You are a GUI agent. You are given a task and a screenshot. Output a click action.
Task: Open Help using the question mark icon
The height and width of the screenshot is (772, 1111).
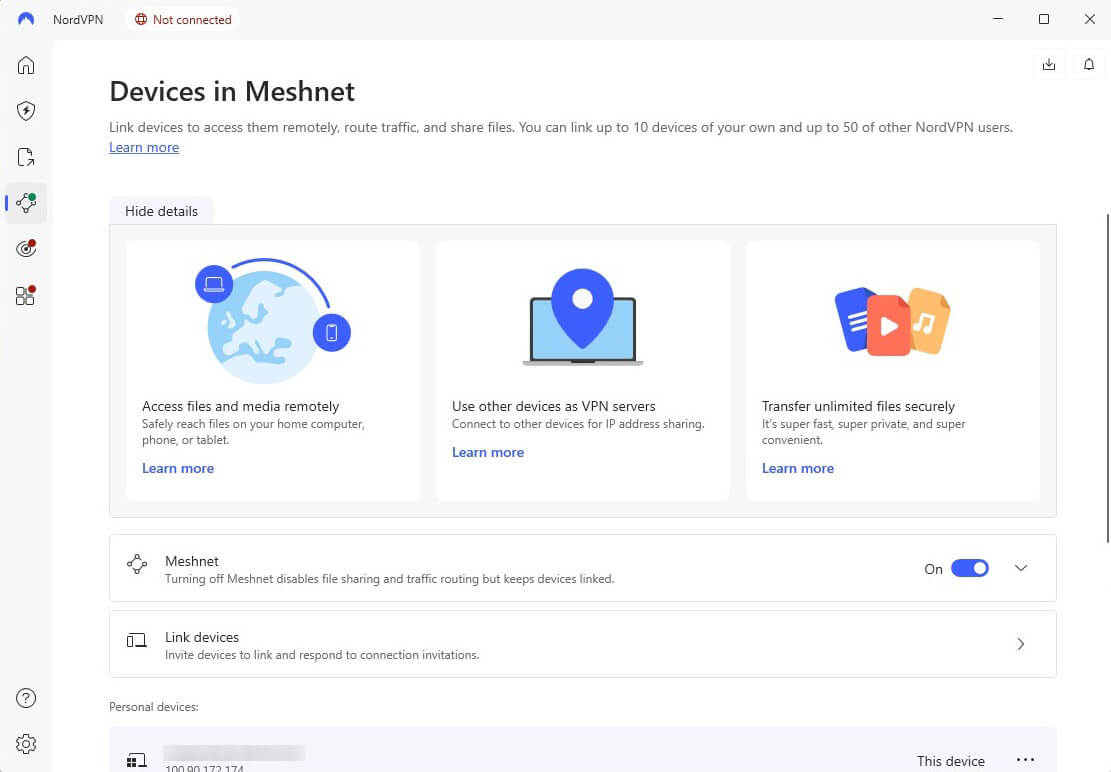[x=25, y=698]
